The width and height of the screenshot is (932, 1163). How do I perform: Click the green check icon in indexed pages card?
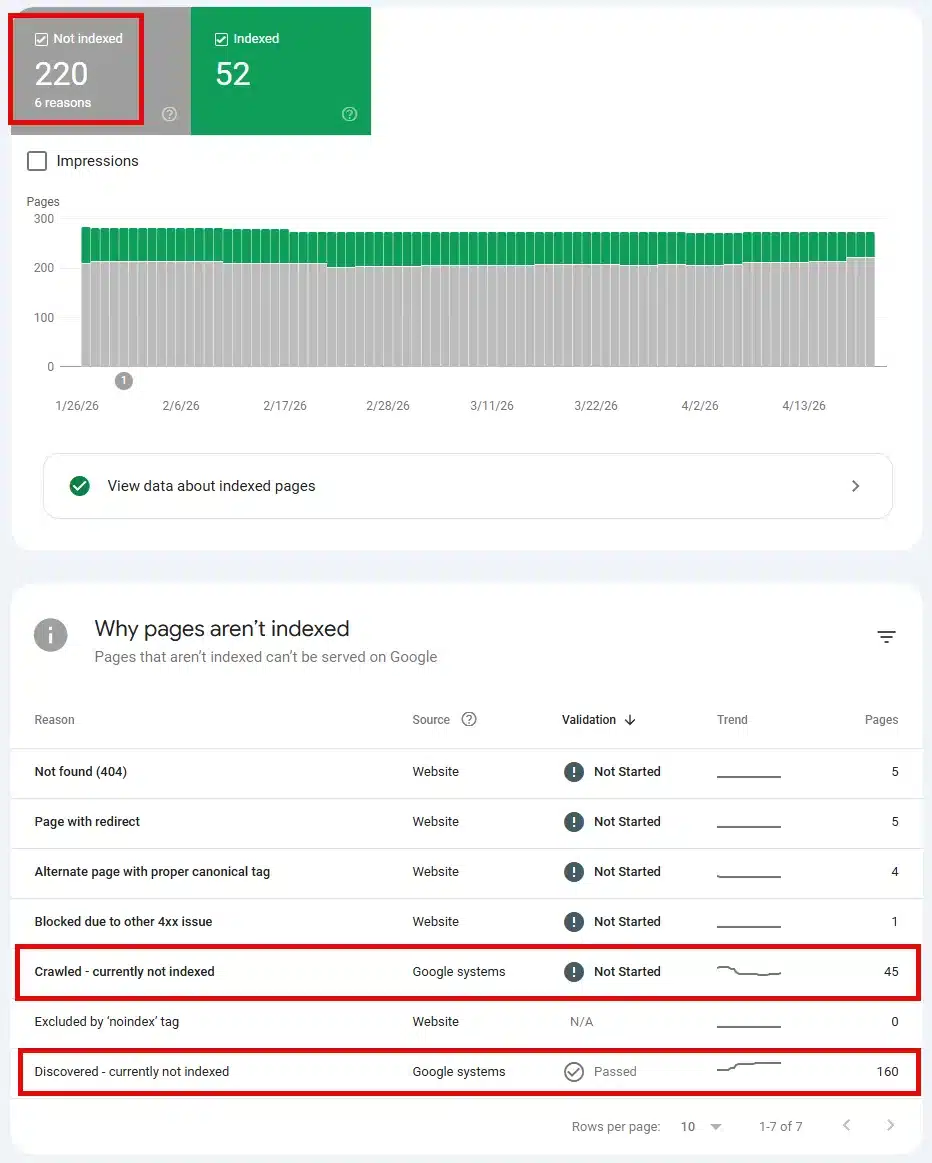(x=79, y=486)
